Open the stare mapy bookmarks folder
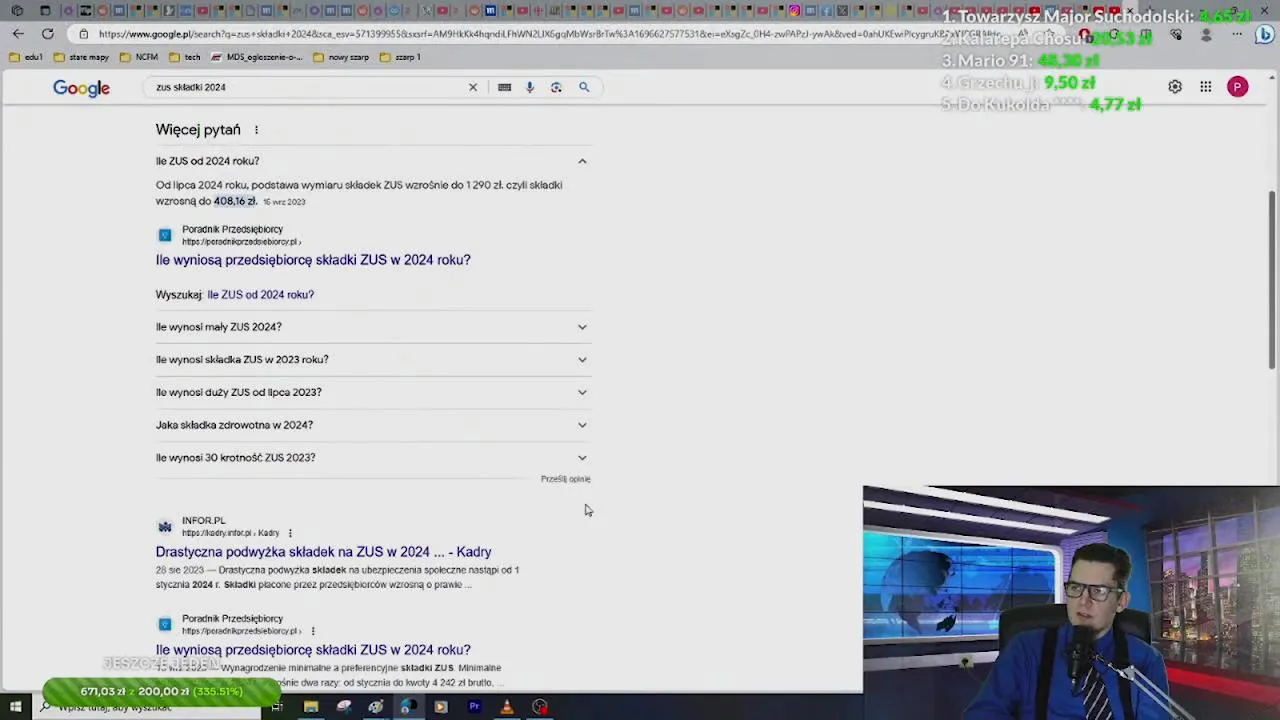Image resolution: width=1280 pixels, height=720 pixels. tap(81, 57)
